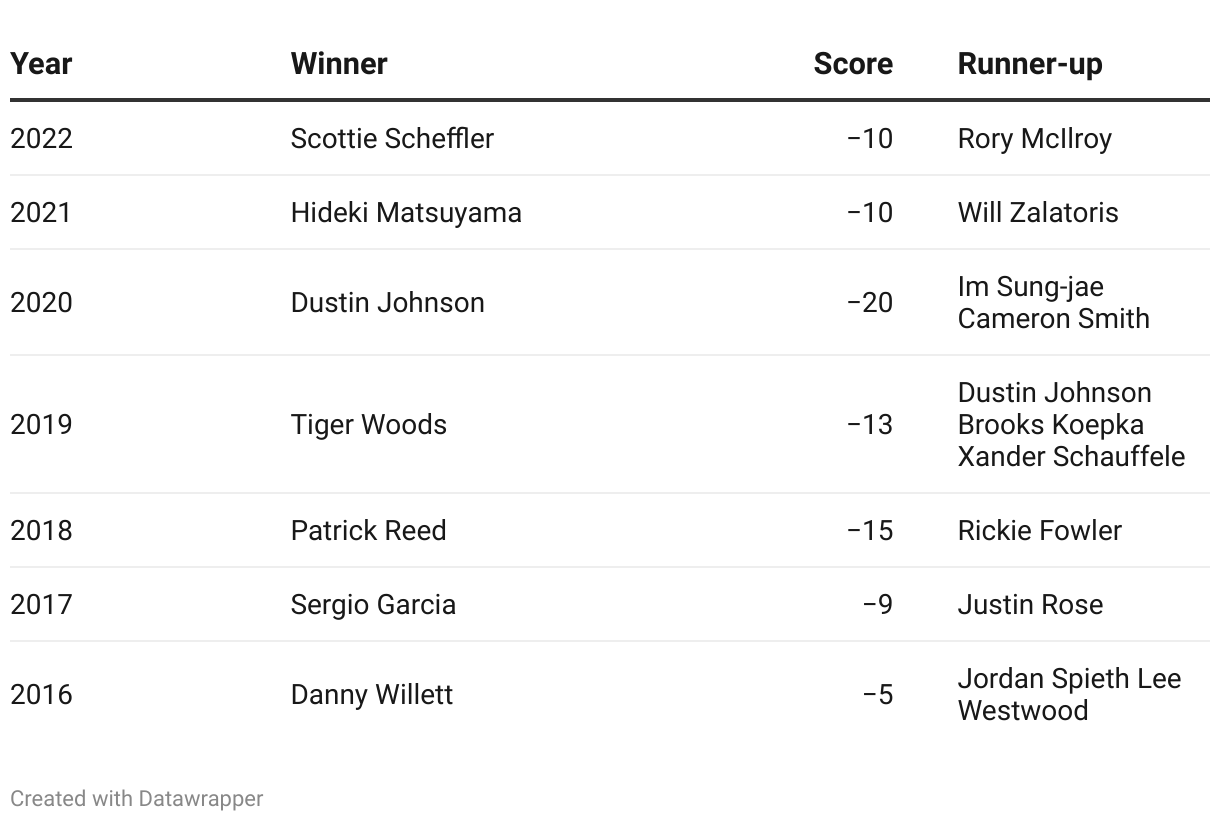Image resolution: width=1220 pixels, height=822 pixels.
Task: Select the 2022 year cell
Action: pos(41,138)
